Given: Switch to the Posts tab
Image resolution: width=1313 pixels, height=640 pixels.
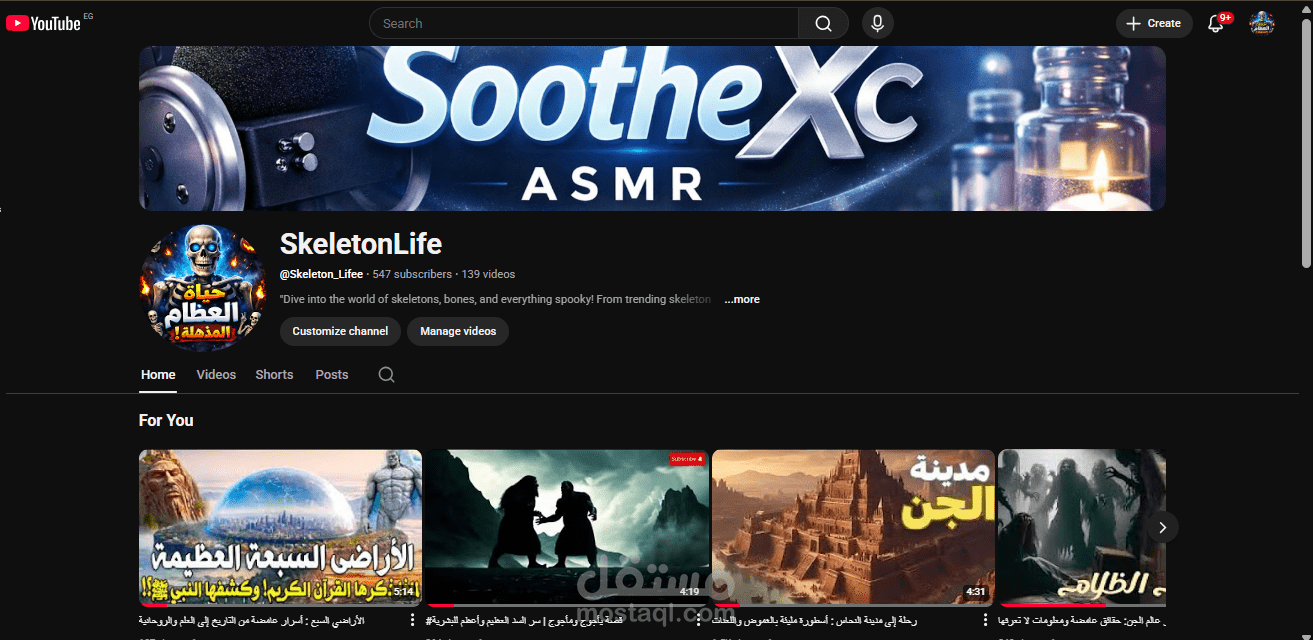Looking at the screenshot, I should coord(332,375).
